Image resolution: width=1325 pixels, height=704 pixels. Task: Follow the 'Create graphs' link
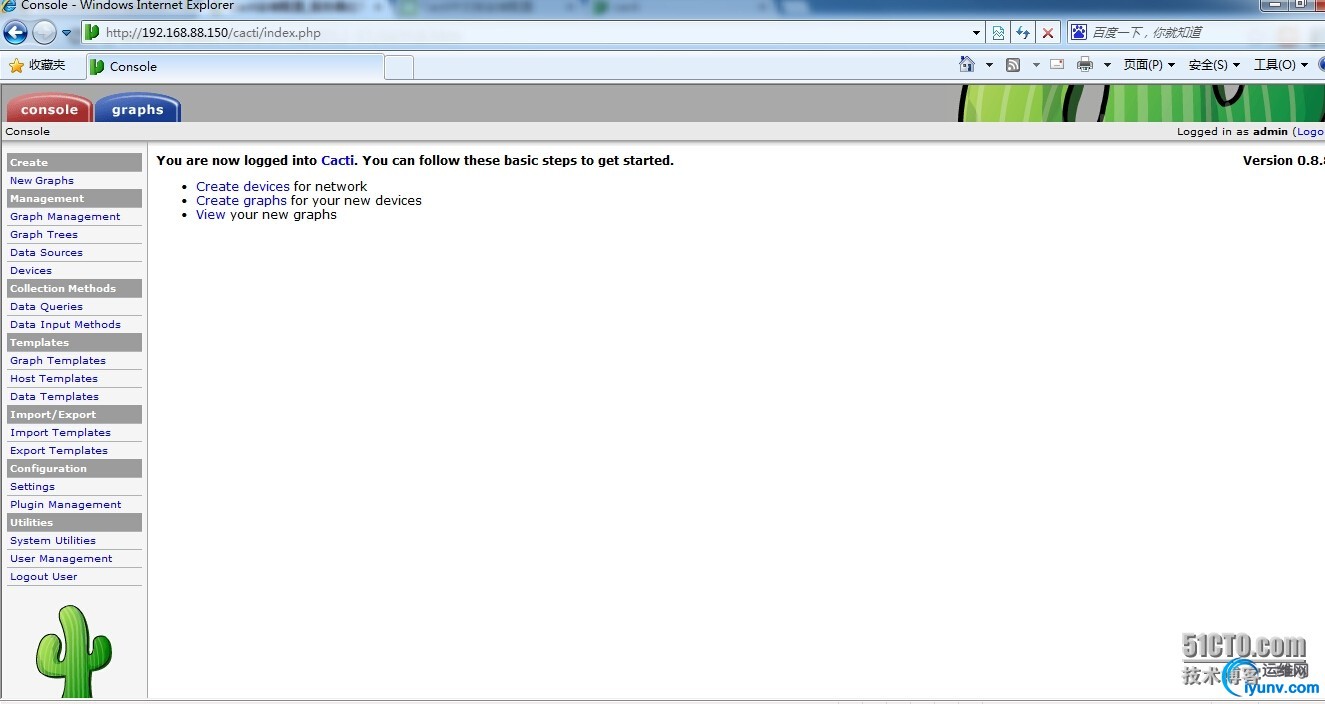coord(241,201)
